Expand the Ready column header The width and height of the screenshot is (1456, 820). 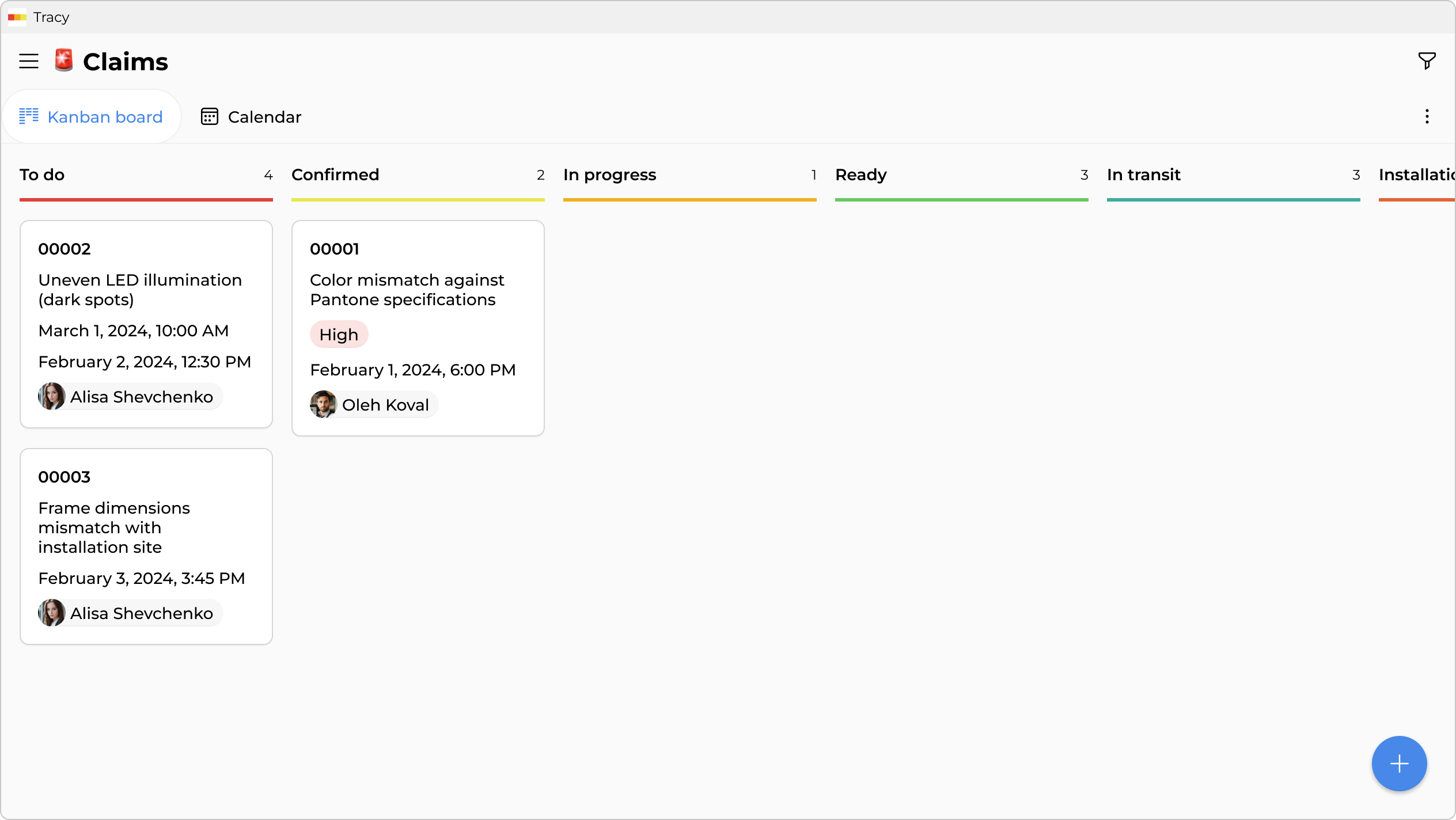pos(862,174)
